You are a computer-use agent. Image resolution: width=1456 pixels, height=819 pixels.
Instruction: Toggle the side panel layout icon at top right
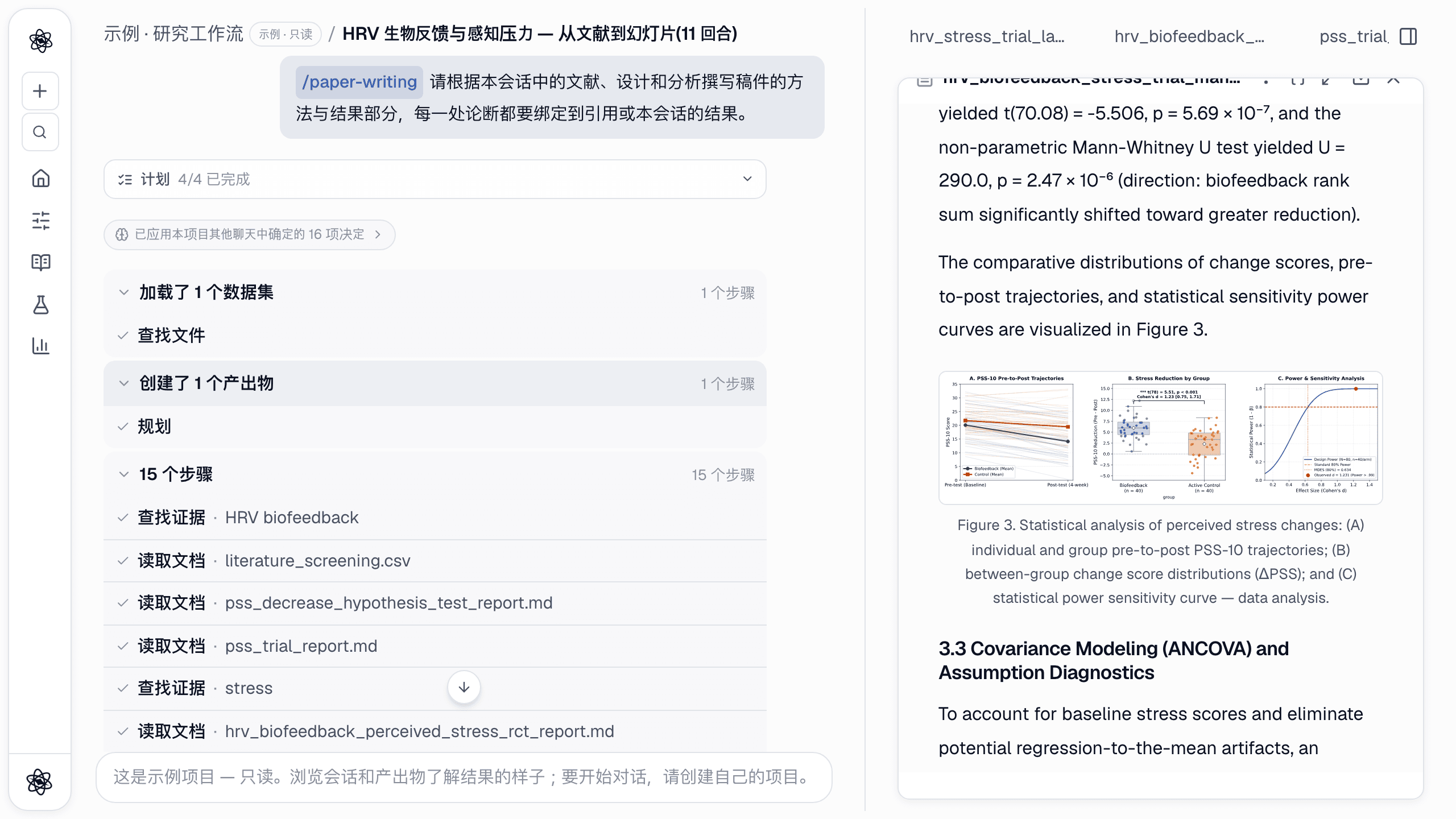point(1408,36)
